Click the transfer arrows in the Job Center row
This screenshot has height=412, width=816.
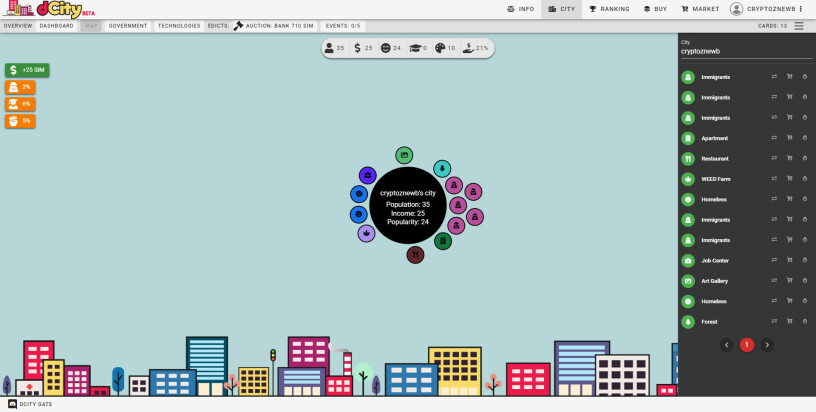click(774, 260)
